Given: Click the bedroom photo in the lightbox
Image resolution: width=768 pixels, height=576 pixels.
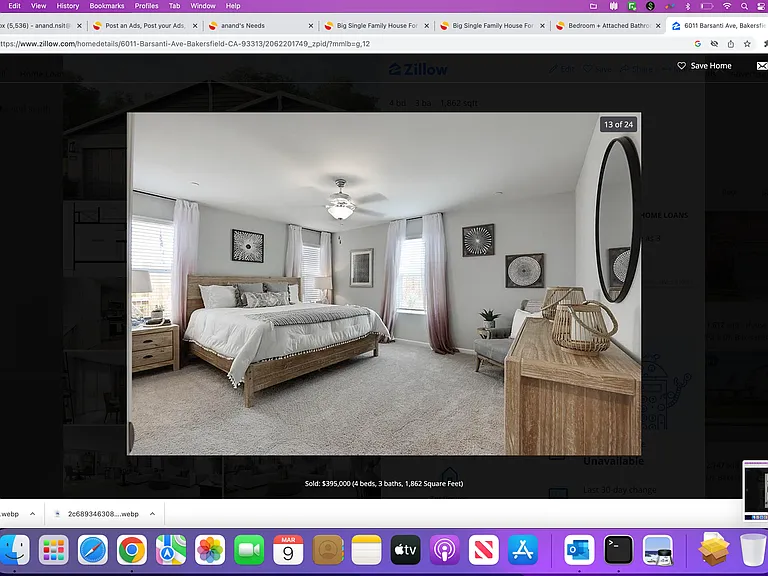Looking at the screenshot, I should [384, 284].
